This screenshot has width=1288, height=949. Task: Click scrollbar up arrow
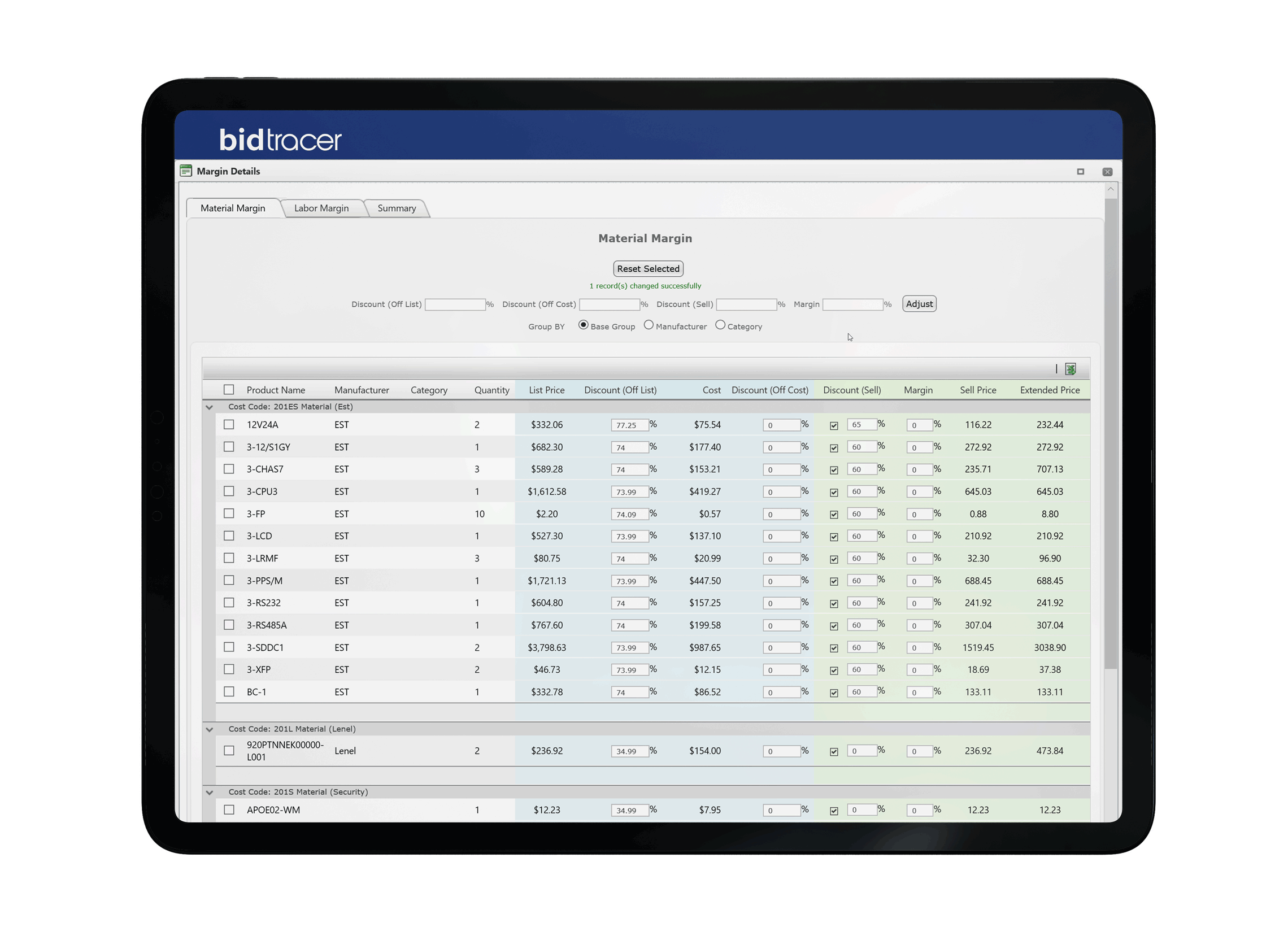point(1110,189)
